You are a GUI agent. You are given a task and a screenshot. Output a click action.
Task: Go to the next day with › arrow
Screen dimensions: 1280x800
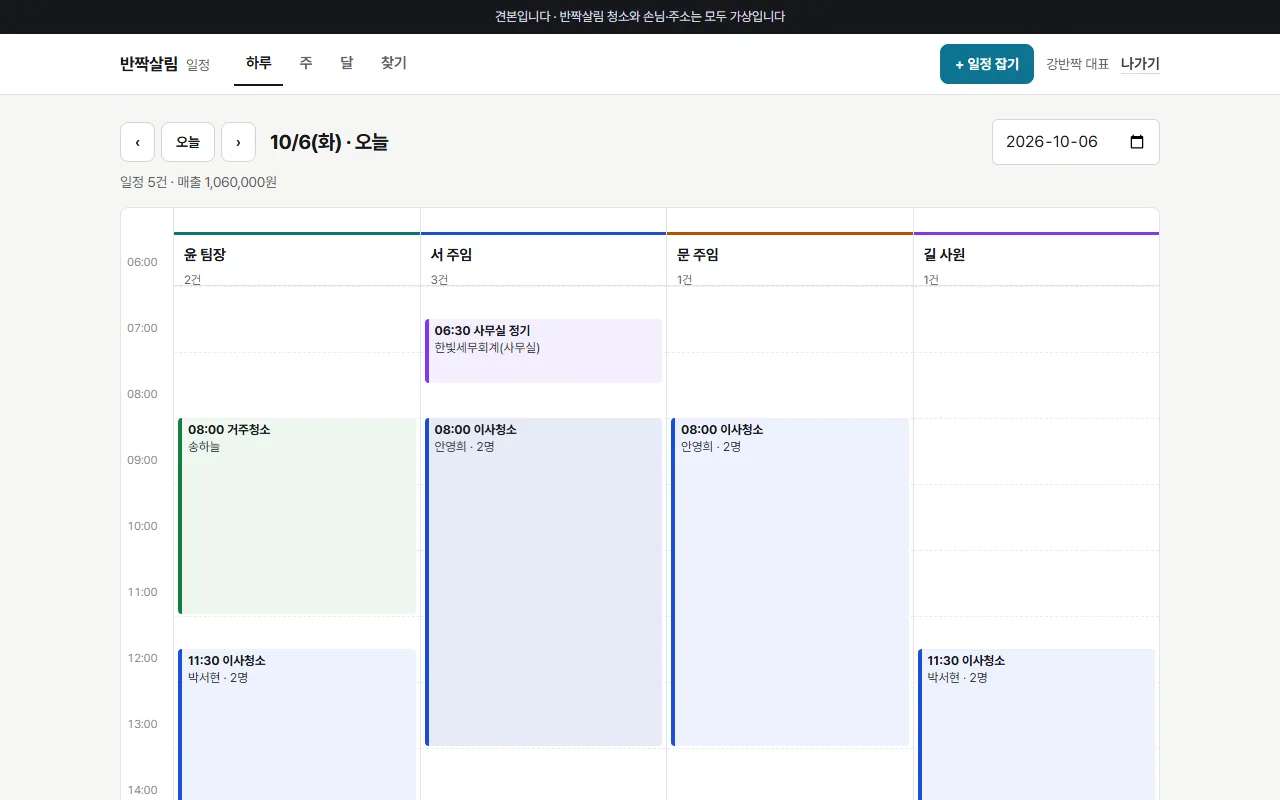coord(238,142)
